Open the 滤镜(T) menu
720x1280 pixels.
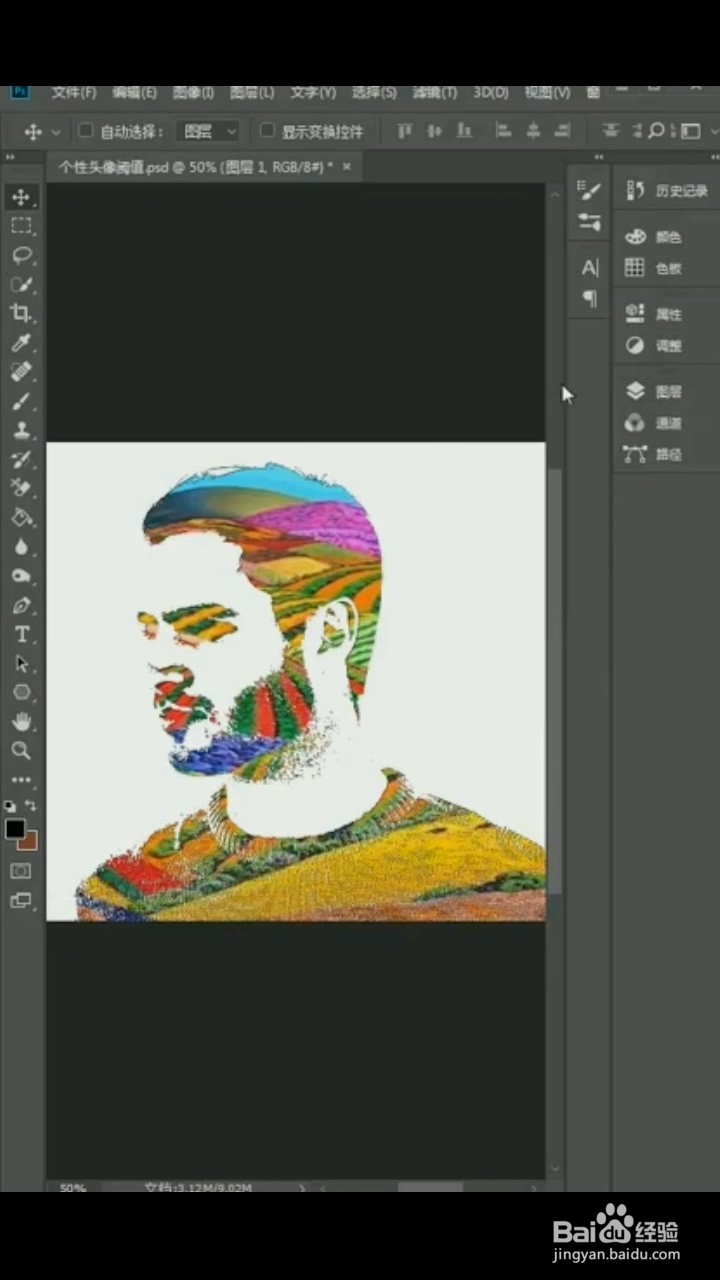434,92
